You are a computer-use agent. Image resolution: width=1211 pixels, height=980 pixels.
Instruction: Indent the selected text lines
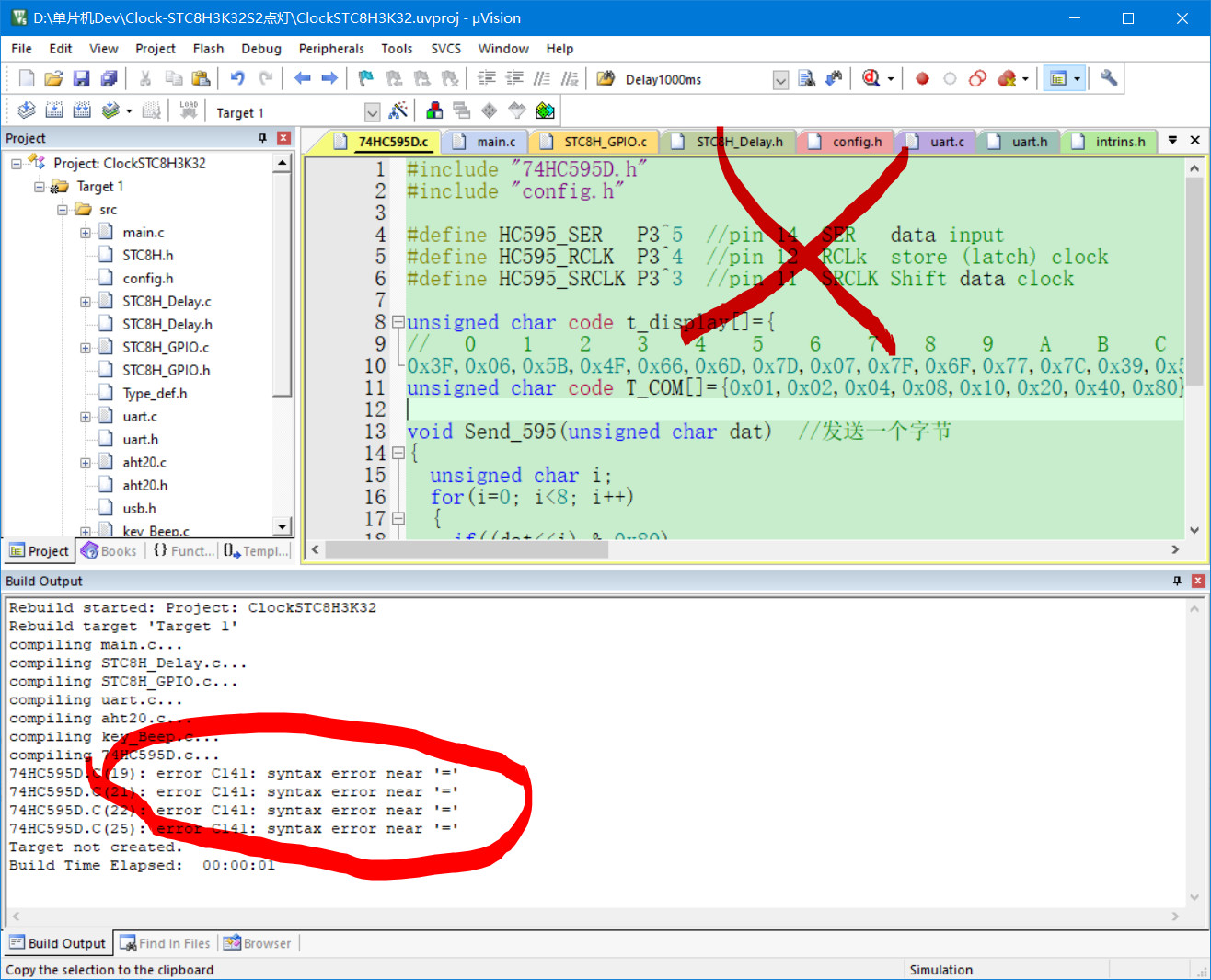click(x=487, y=79)
